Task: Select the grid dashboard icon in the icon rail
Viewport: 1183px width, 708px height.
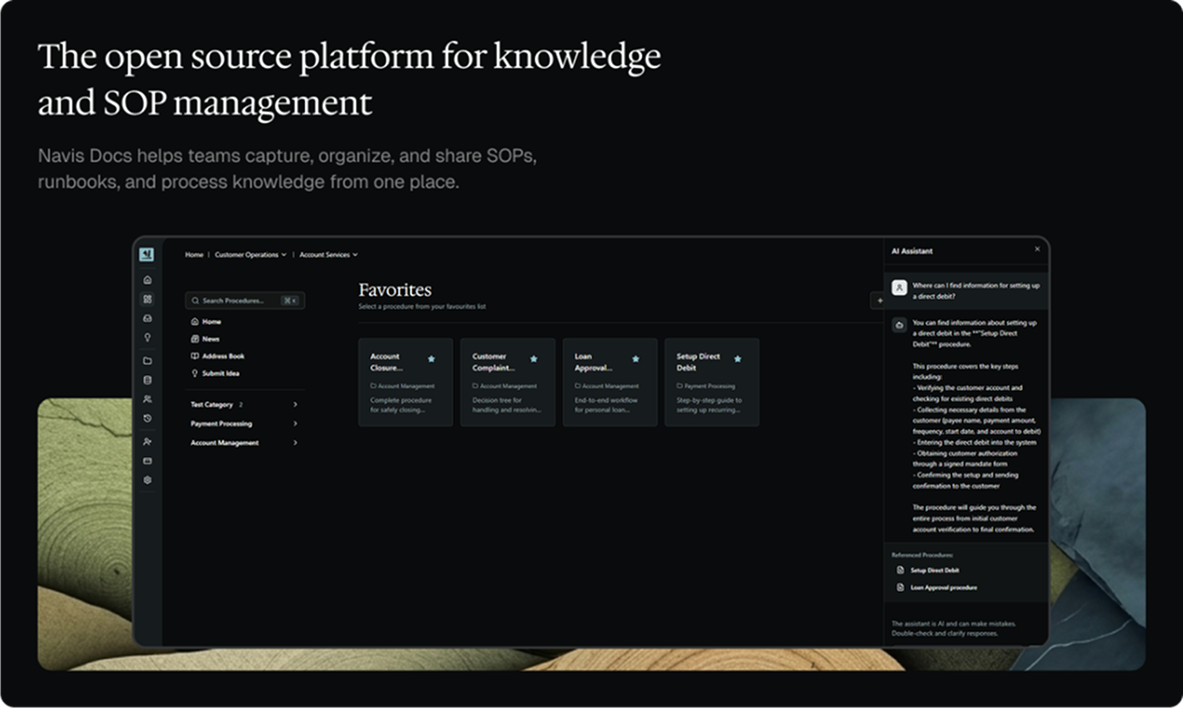Action: click(x=147, y=299)
